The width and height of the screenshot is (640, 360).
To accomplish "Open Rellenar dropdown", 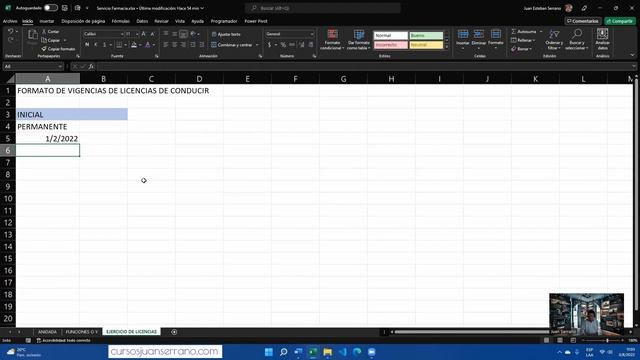I will (523, 40).
